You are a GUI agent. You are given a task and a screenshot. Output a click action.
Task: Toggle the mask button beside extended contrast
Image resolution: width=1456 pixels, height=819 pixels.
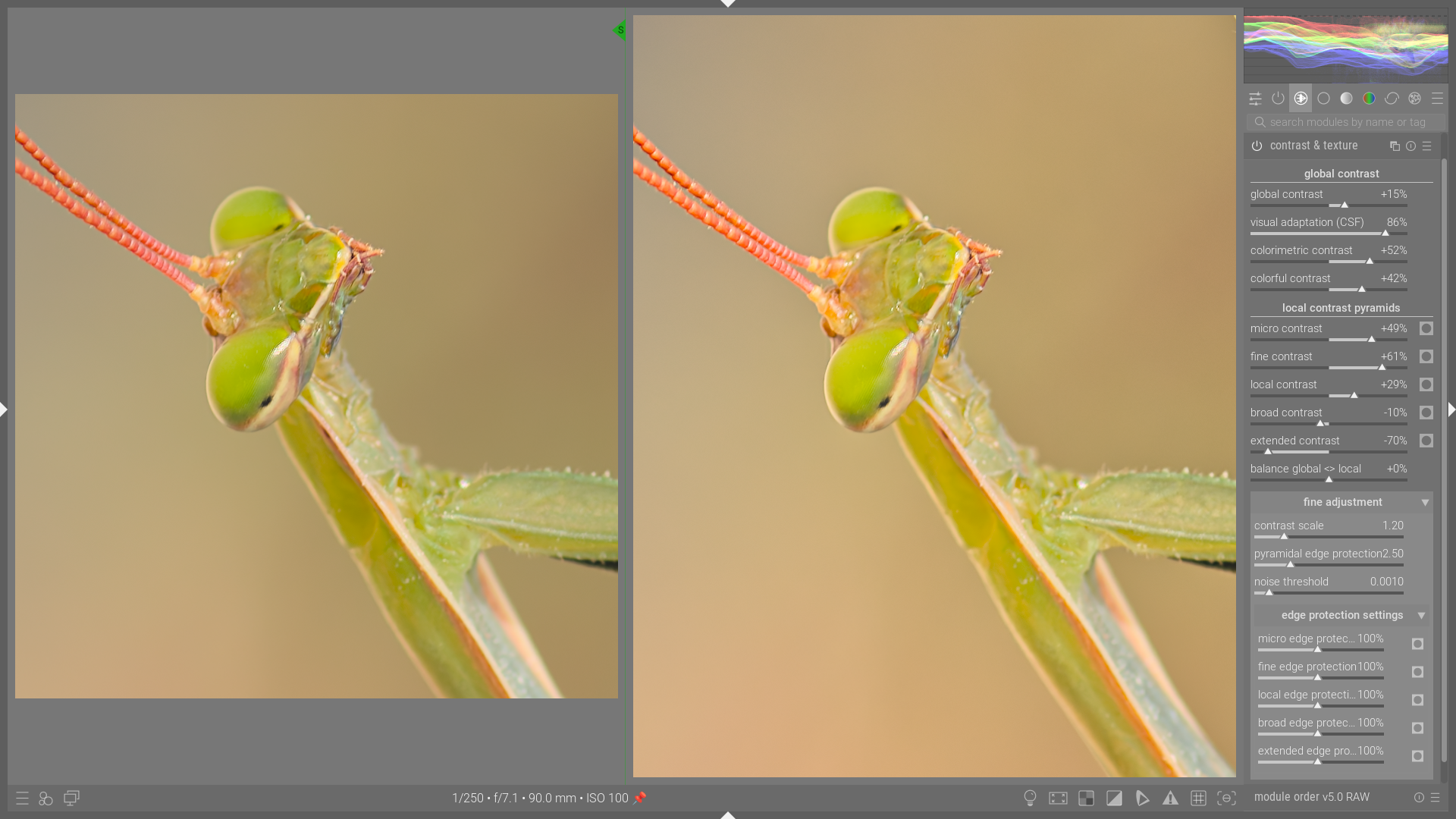[1426, 441]
